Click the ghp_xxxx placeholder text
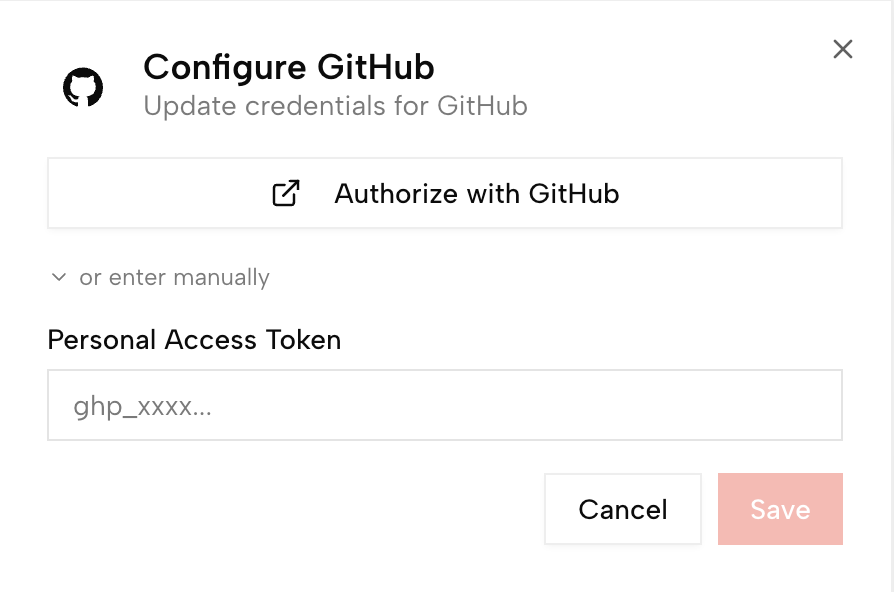 point(142,406)
